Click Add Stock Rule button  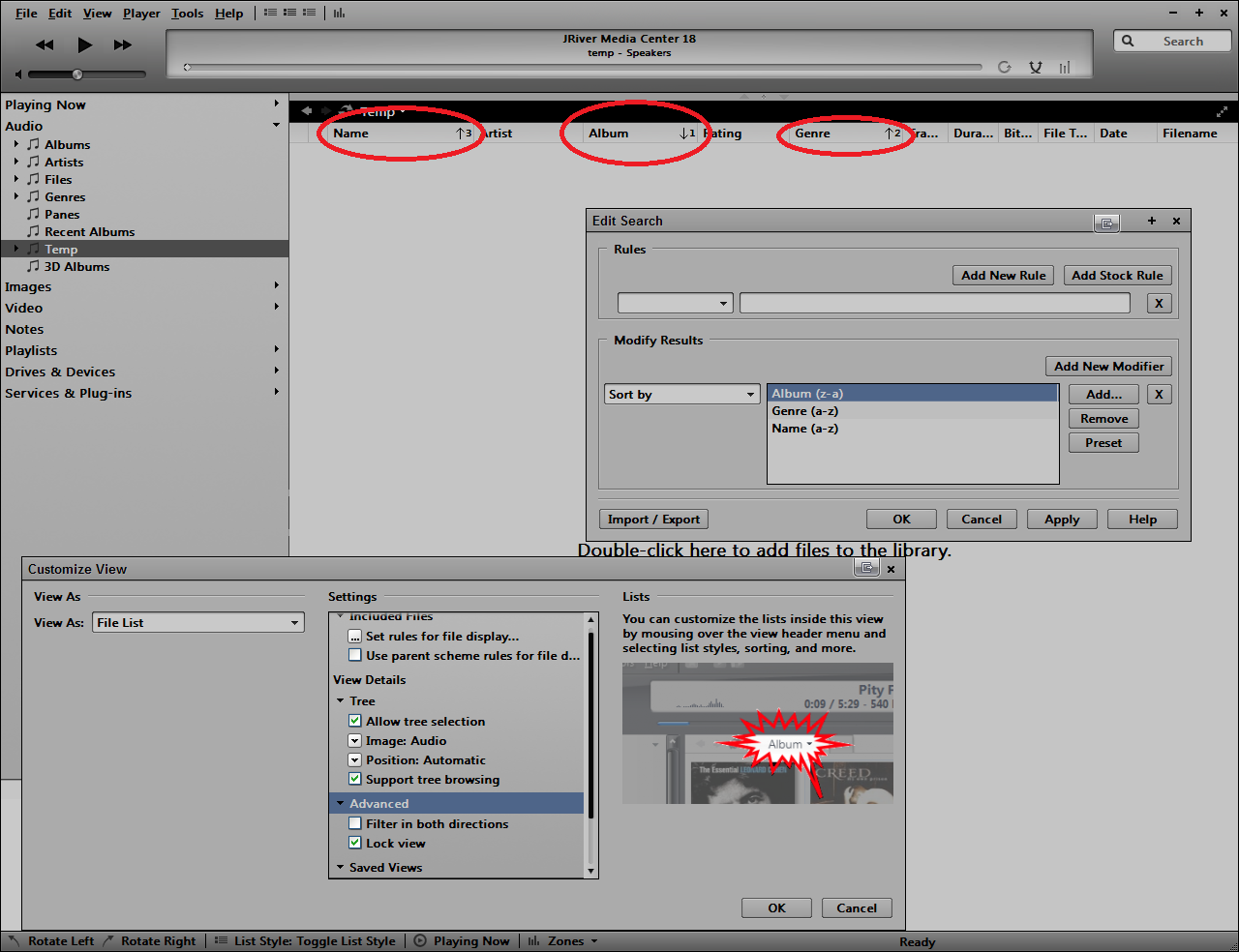[x=1117, y=275]
